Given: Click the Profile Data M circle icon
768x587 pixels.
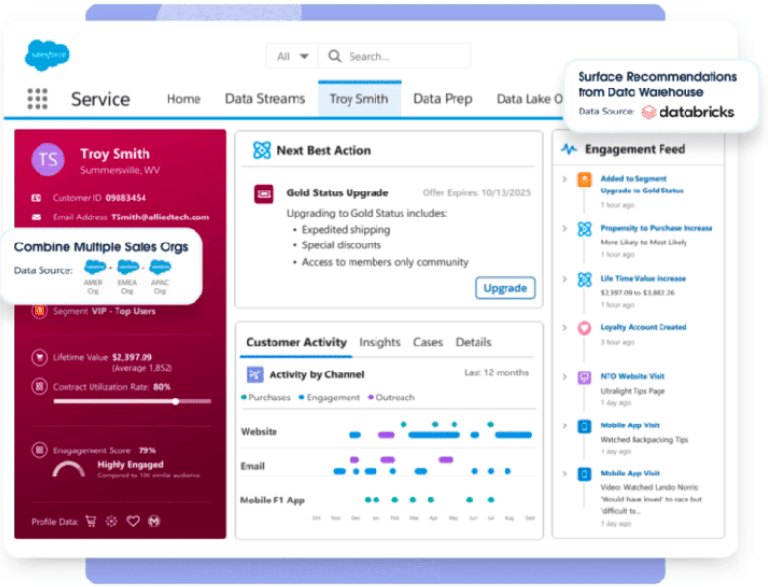Looking at the screenshot, I should [x=154, y=521].
